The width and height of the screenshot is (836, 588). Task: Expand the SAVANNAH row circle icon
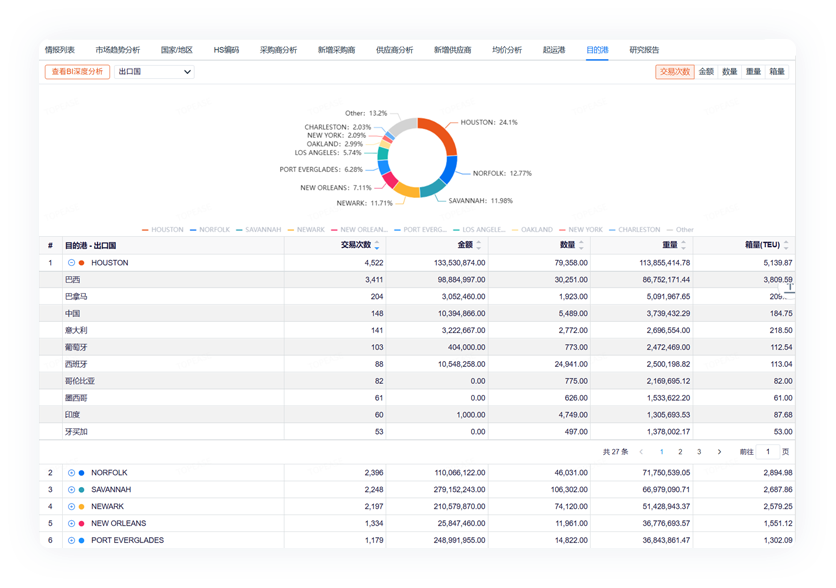click(x=71, y=490)
